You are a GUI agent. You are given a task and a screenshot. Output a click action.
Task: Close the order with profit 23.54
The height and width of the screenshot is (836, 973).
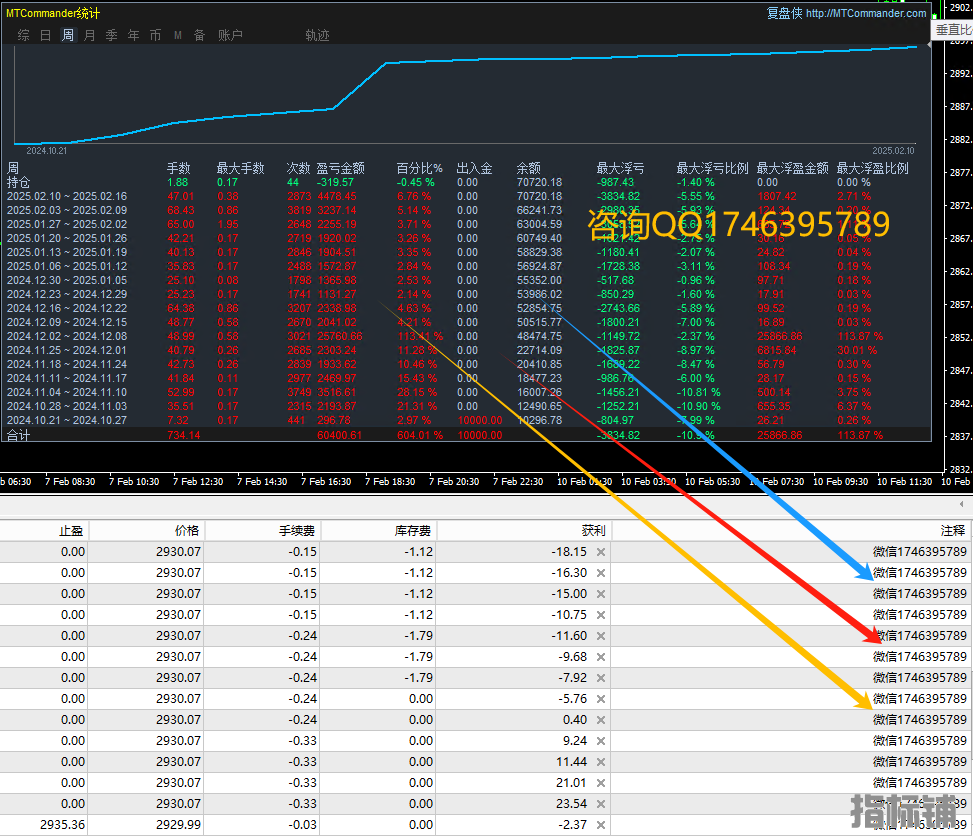coord(601,804)
